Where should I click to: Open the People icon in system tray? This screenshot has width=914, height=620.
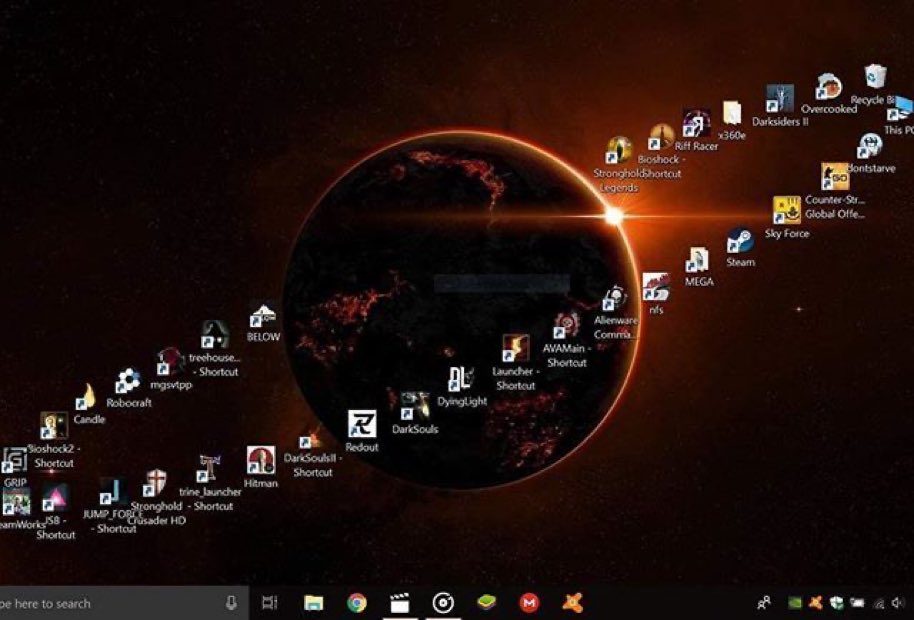764,603
